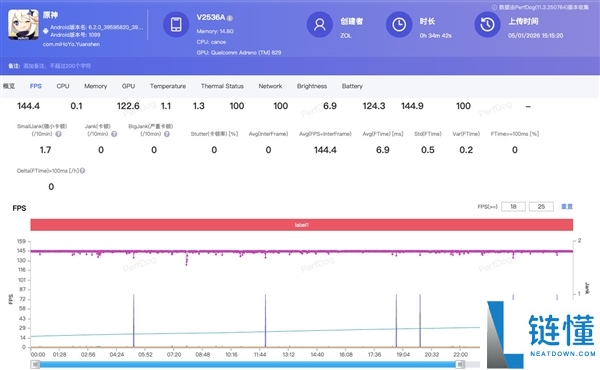Click the FPS threshold field showing 25

541,207
